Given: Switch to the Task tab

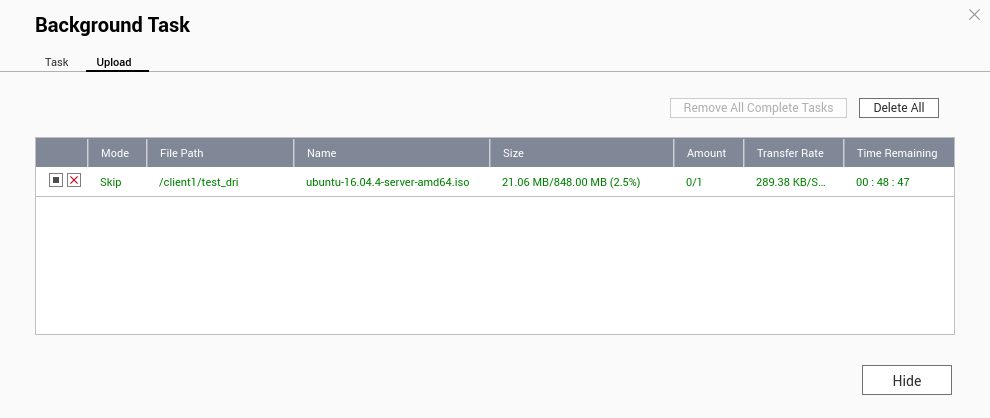Looking at the screenshot, I should point(57,62).
